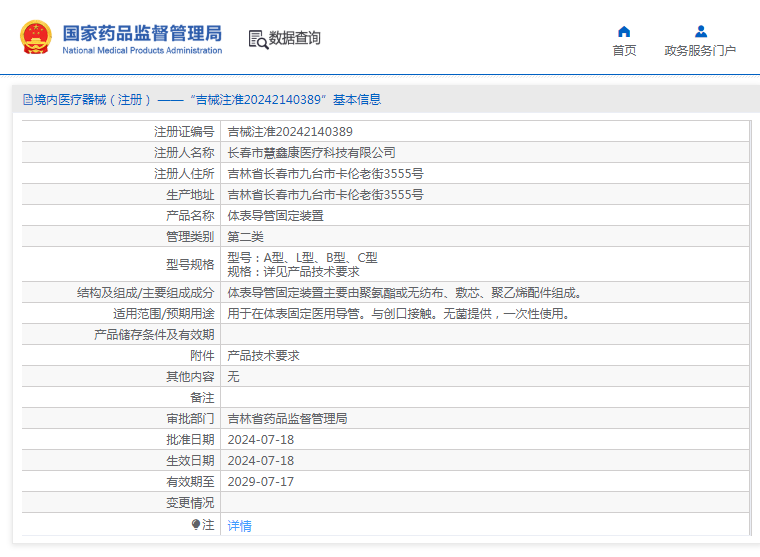Viewport: 760px width, 557px height.
Task: Select approval department 吉林省药品监督管理局
Action: 287,419
